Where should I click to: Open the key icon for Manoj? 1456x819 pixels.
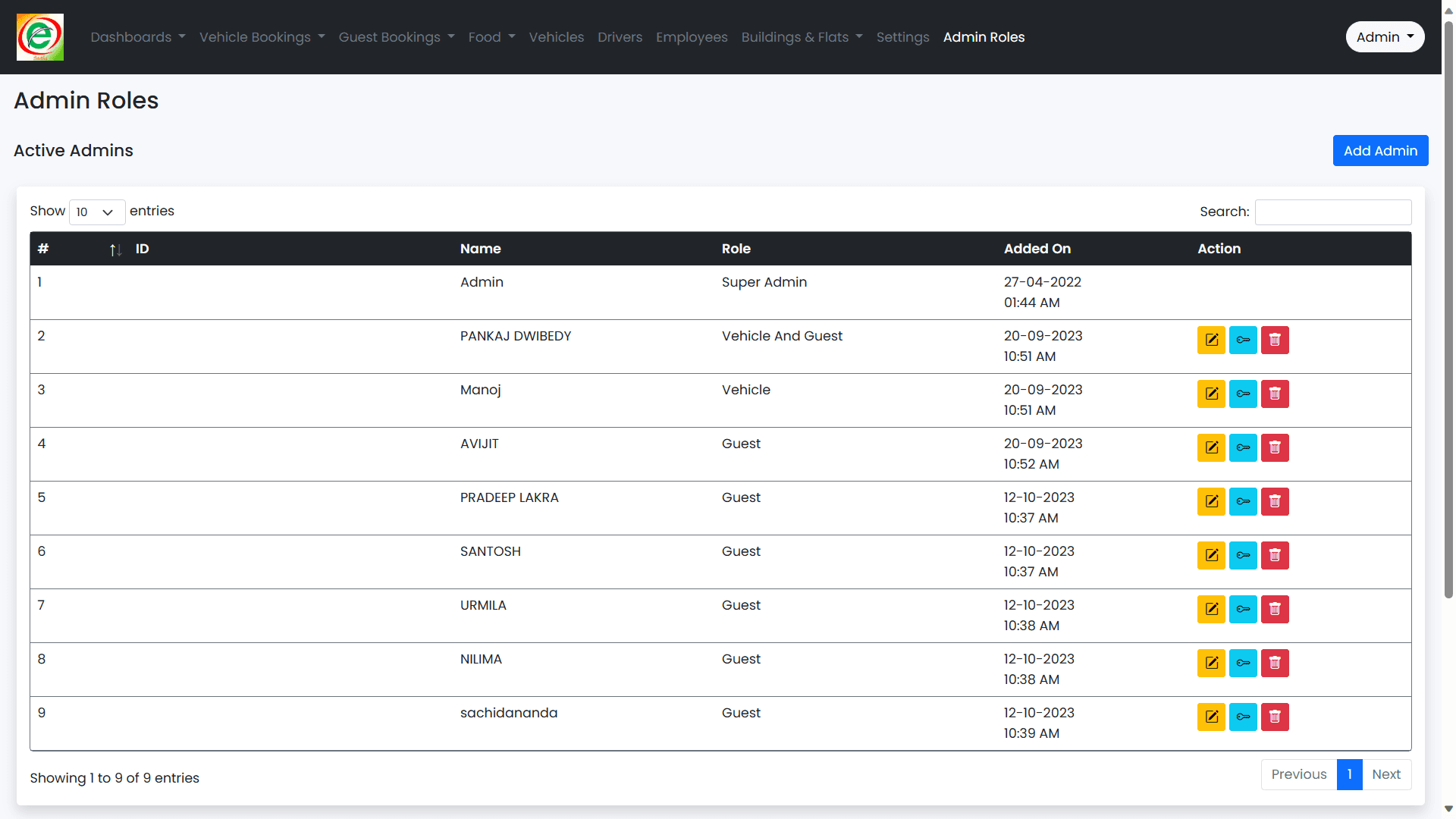click(x=1243, y=394)
